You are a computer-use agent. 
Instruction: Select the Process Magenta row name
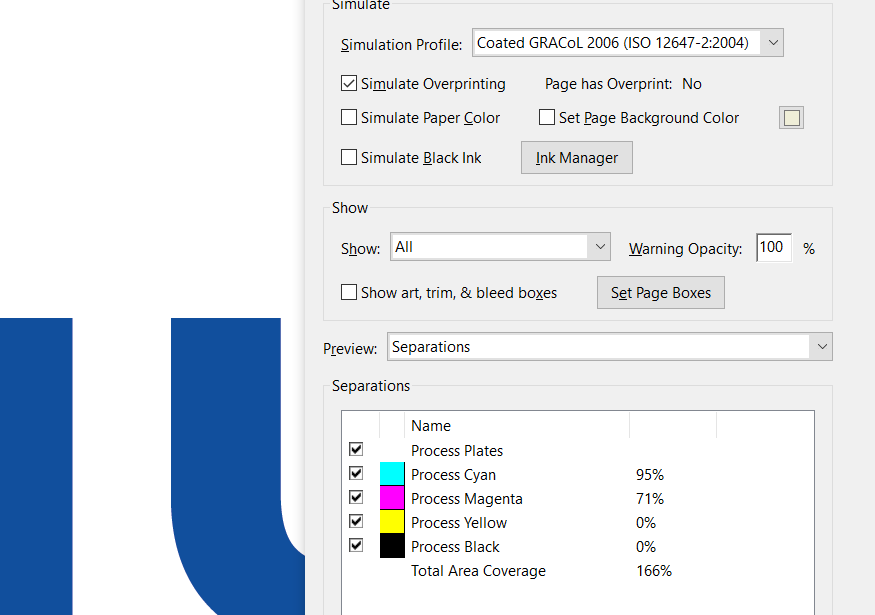pos(467,499)
